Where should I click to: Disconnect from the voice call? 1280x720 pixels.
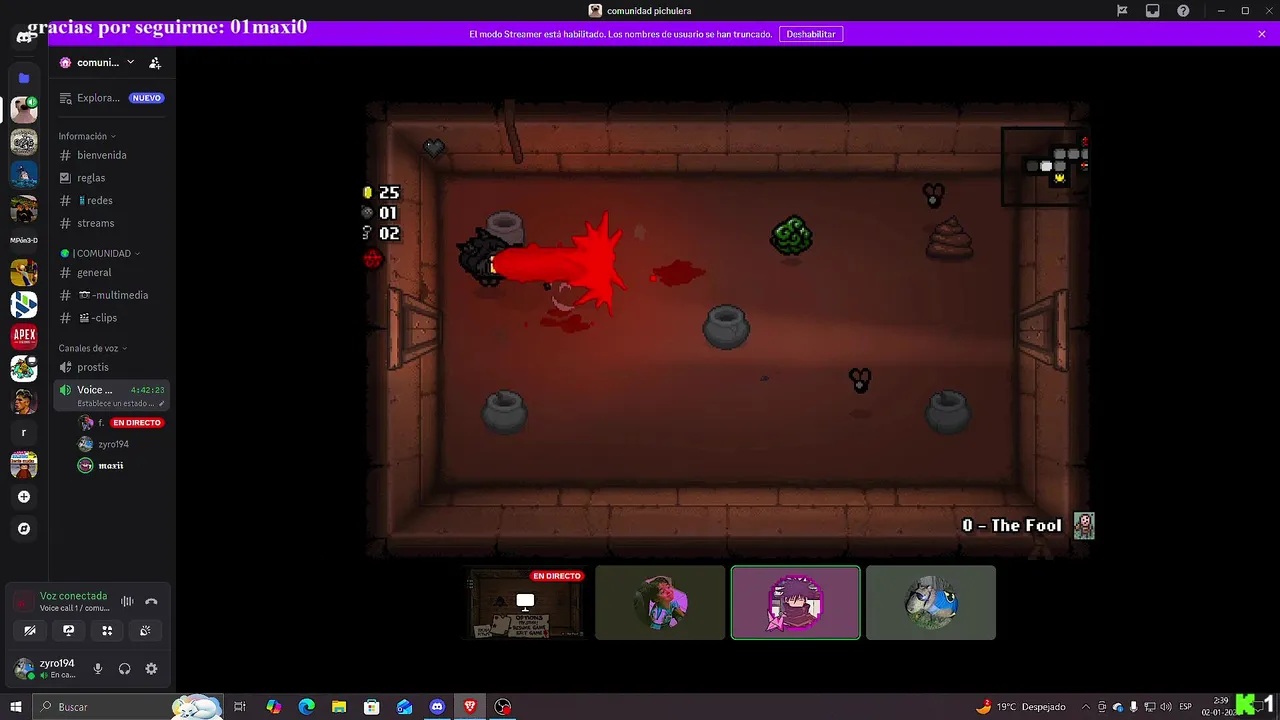coord(151,602)
